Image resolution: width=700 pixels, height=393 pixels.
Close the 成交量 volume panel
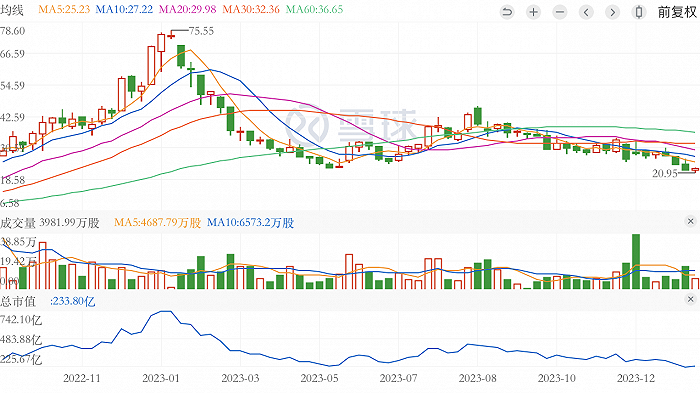tap(690, 221)
